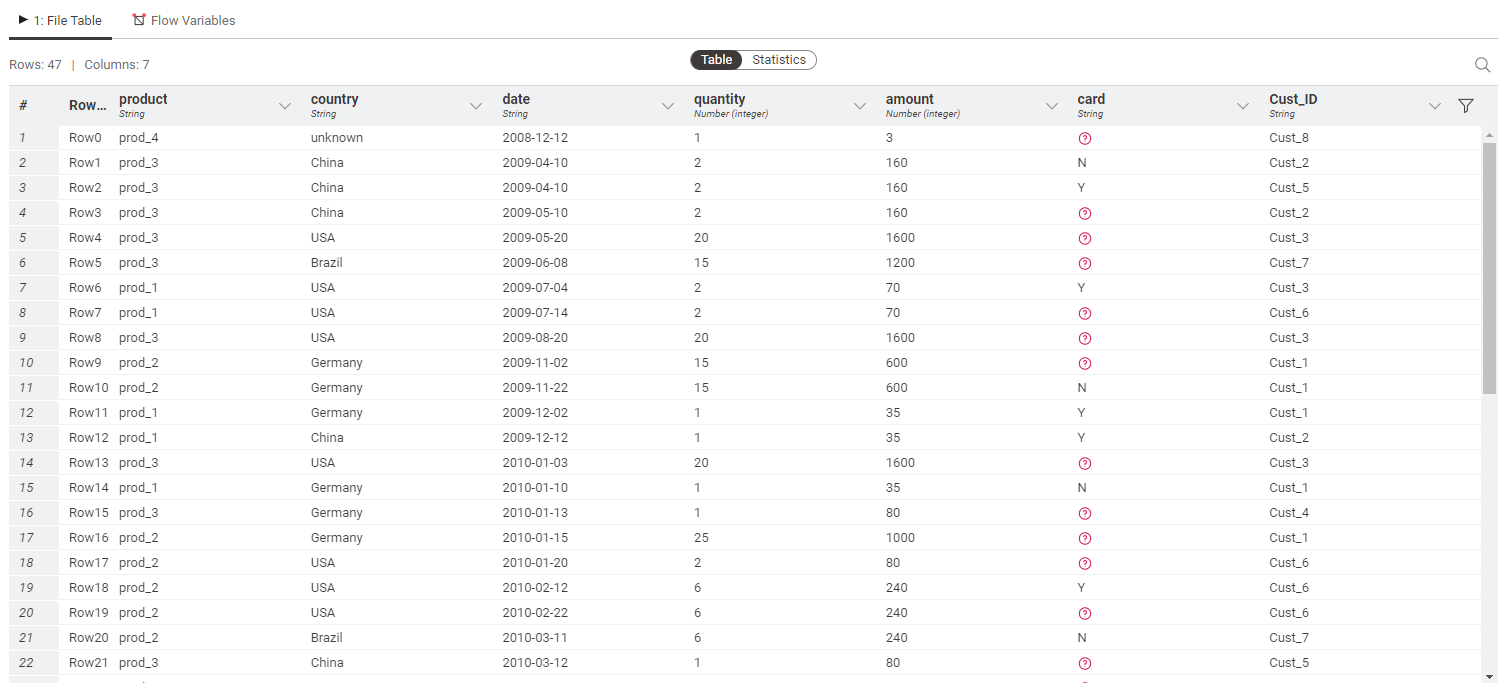Viewport: 1508px width, 683px height.
Task: Select the Cust_4 cell in Row15
Action: (x=1289, y=513)
